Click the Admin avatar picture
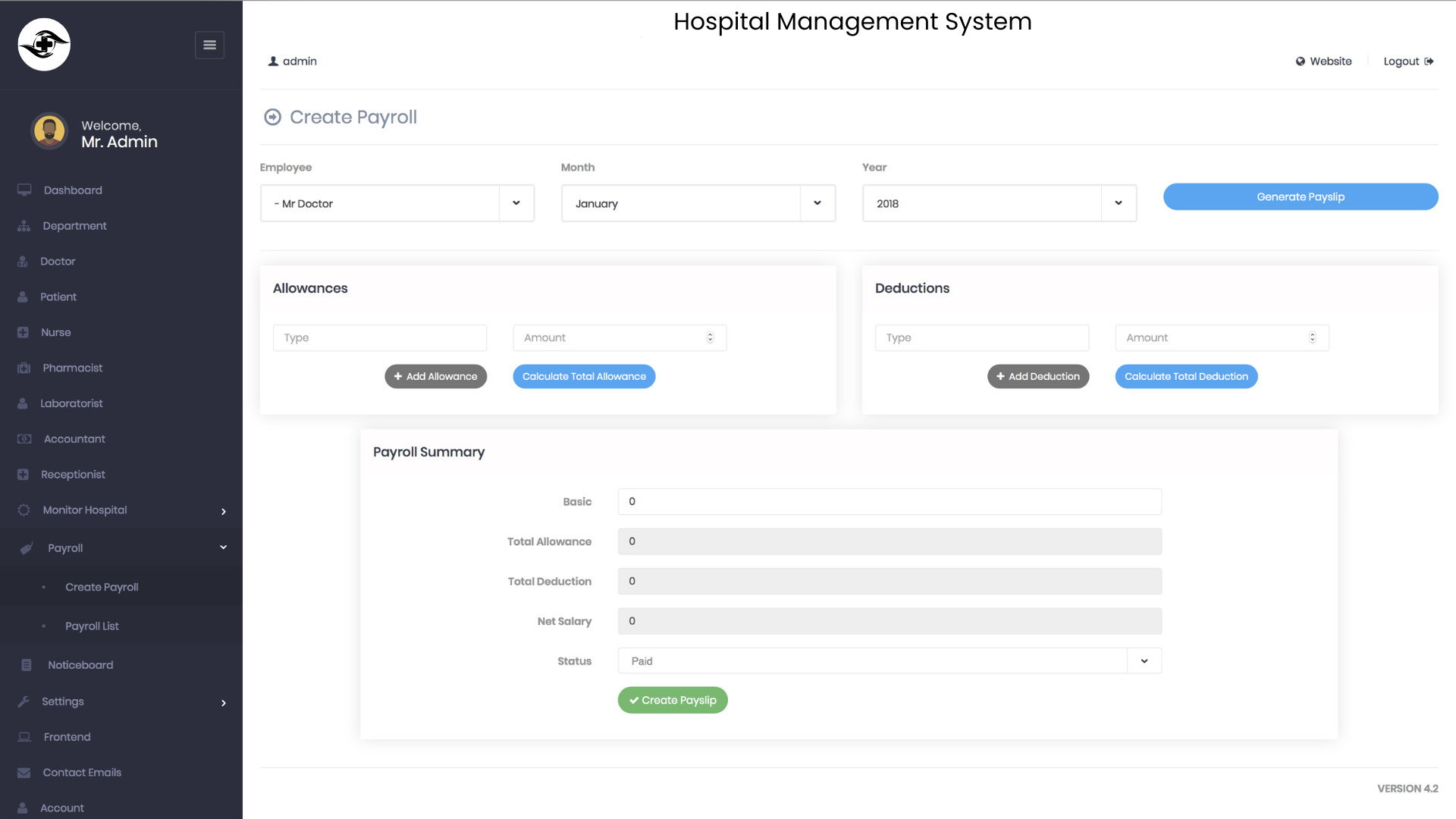1456x819 pixels. coord(49,131)
